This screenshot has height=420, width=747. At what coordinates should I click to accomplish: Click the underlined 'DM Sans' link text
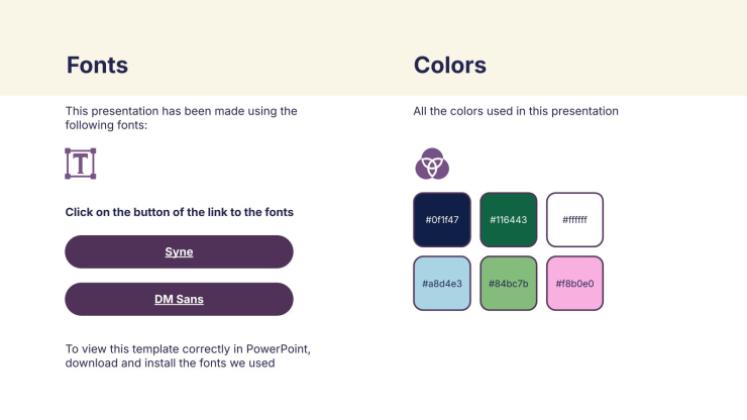pyautogui.click(x=179, y=299)
